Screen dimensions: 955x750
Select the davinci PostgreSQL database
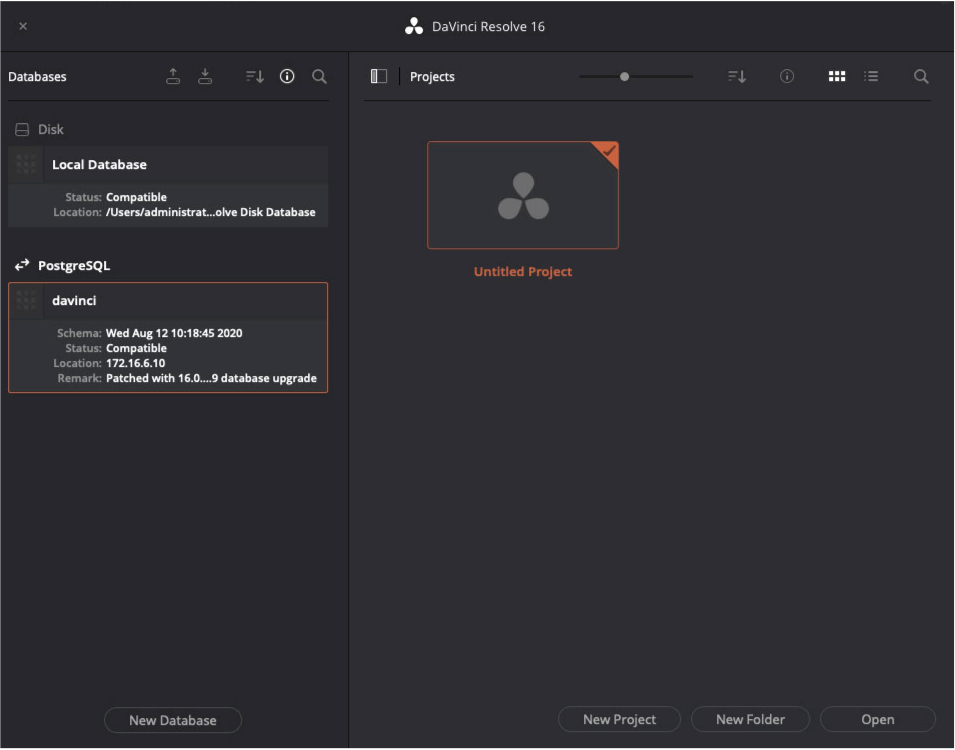point(168,338)
